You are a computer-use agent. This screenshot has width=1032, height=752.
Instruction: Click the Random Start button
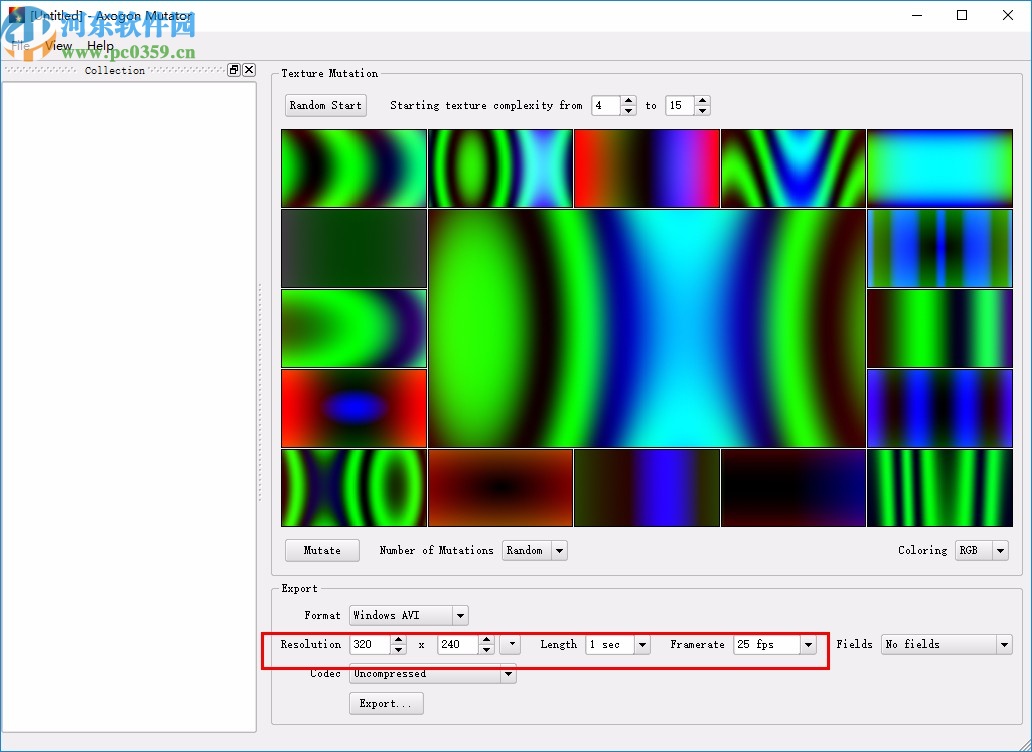coord(325,105)
